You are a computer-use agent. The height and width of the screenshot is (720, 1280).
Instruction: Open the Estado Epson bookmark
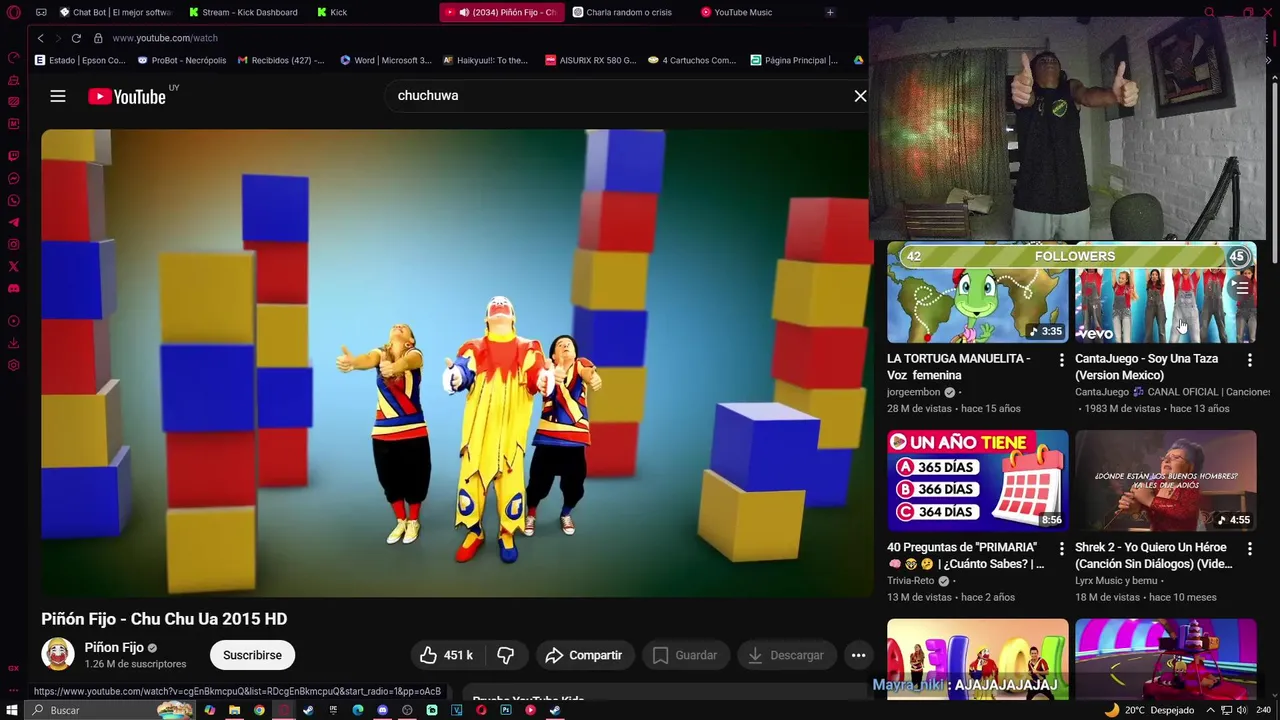point(80,60)
